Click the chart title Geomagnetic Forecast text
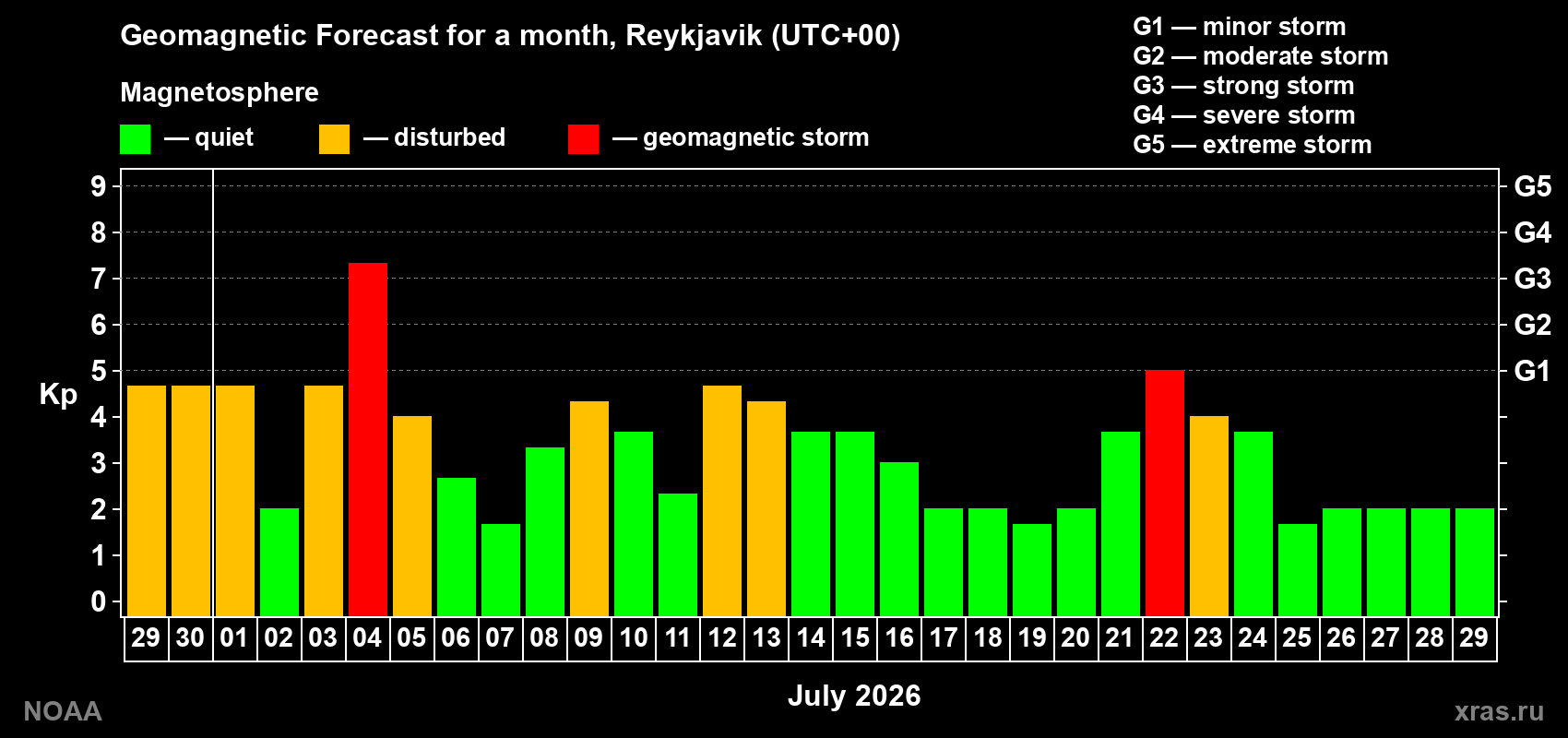1568x738 pixels. coord(510,36)
